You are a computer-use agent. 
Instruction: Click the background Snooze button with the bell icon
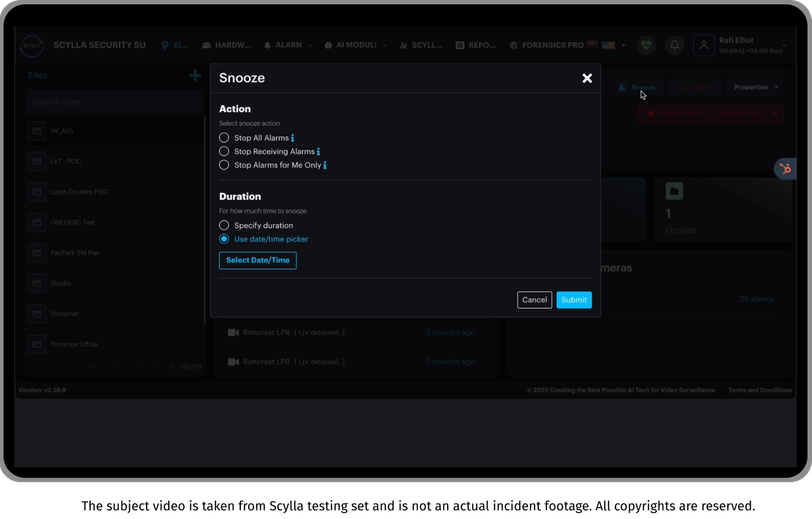pos(636,87)
